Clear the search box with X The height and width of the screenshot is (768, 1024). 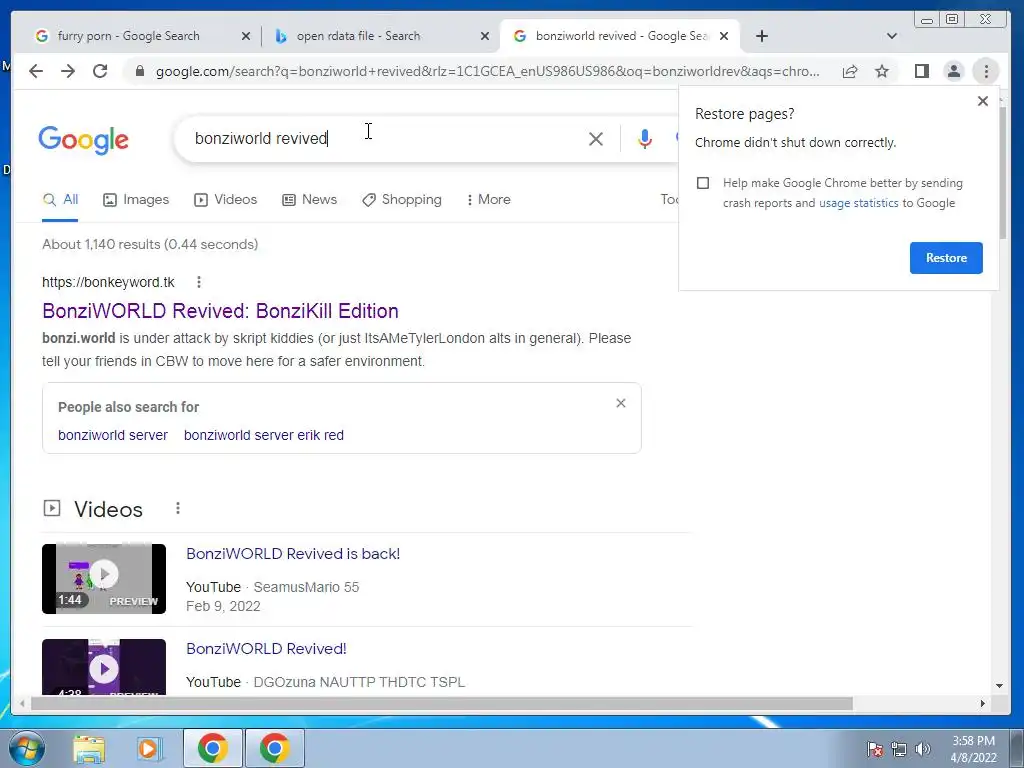coord(596,138)
